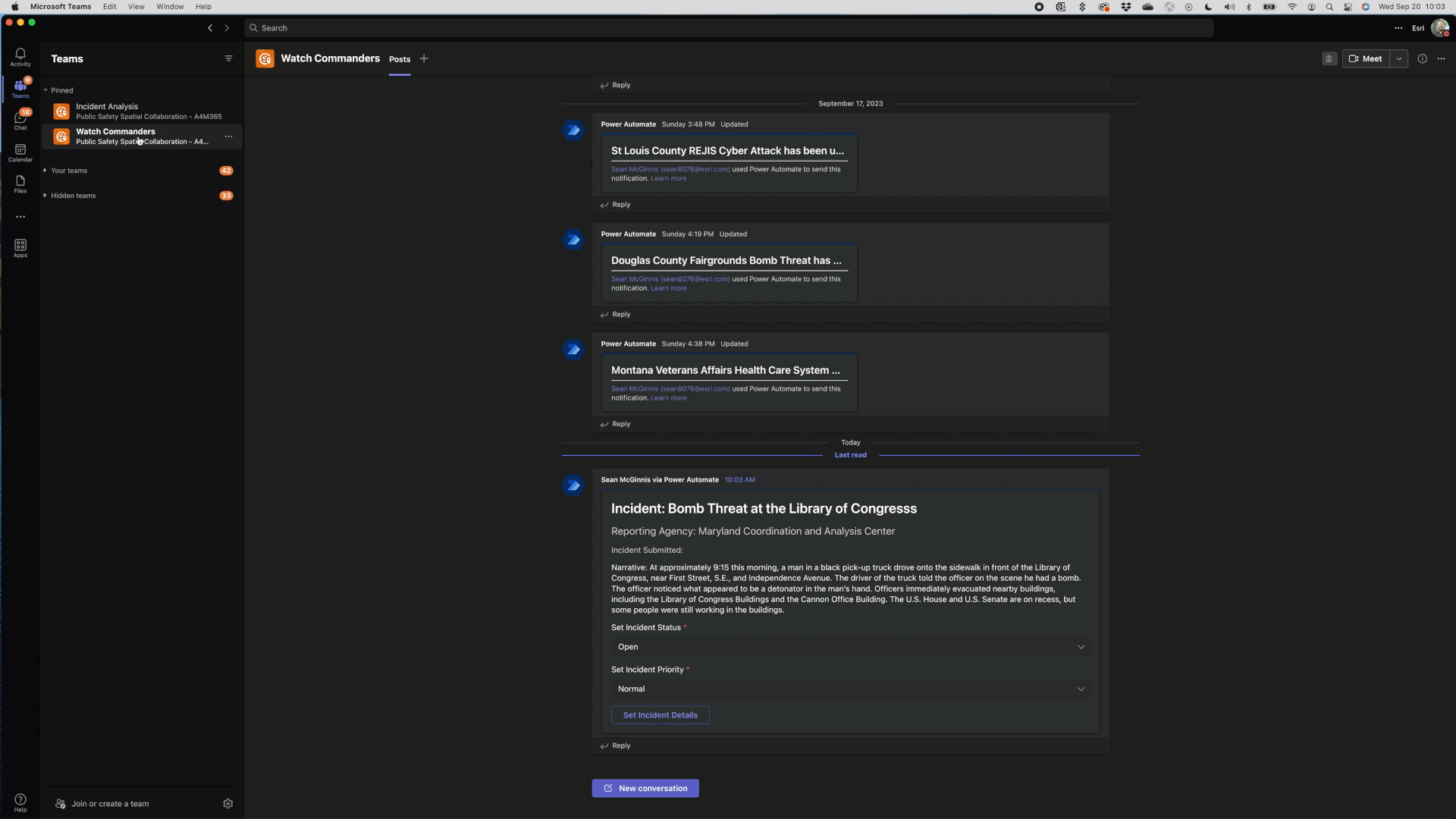Open Meet options dropdown arrow
The height and width of the screenshot is (819, 1456).
1399,58
